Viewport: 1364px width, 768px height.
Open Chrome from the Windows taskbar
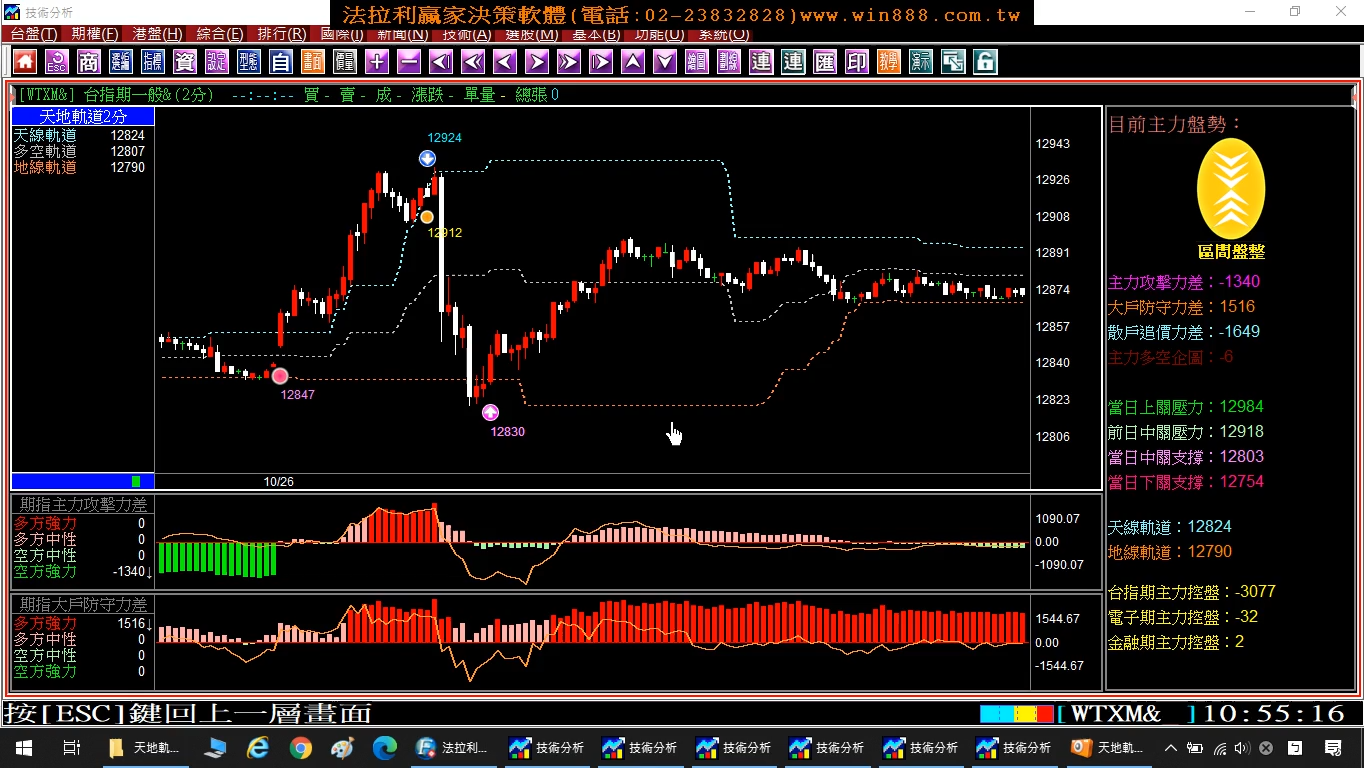[x=300, y=747]
